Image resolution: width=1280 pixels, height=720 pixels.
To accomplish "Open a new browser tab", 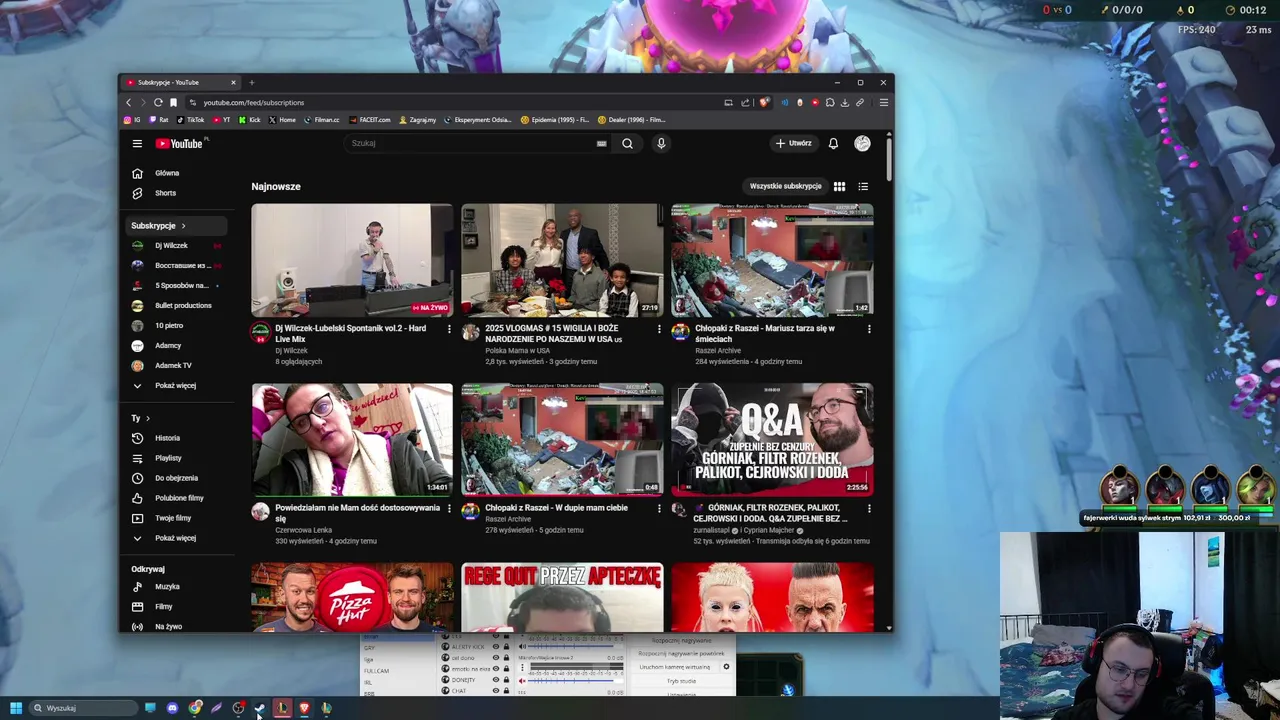I will coord(252,82).
